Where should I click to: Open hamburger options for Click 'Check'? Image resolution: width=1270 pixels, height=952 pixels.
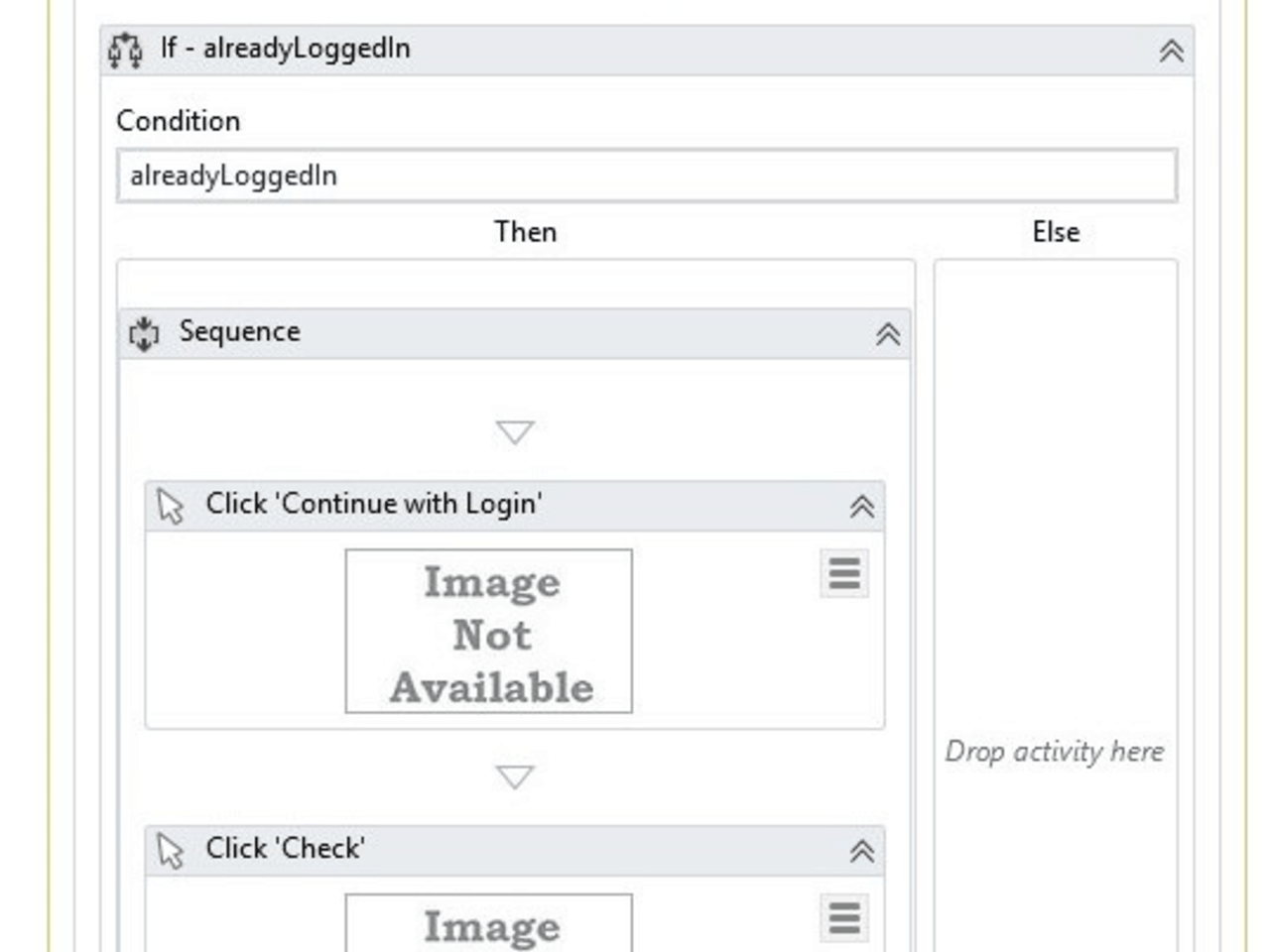click(x=842, y=917)
